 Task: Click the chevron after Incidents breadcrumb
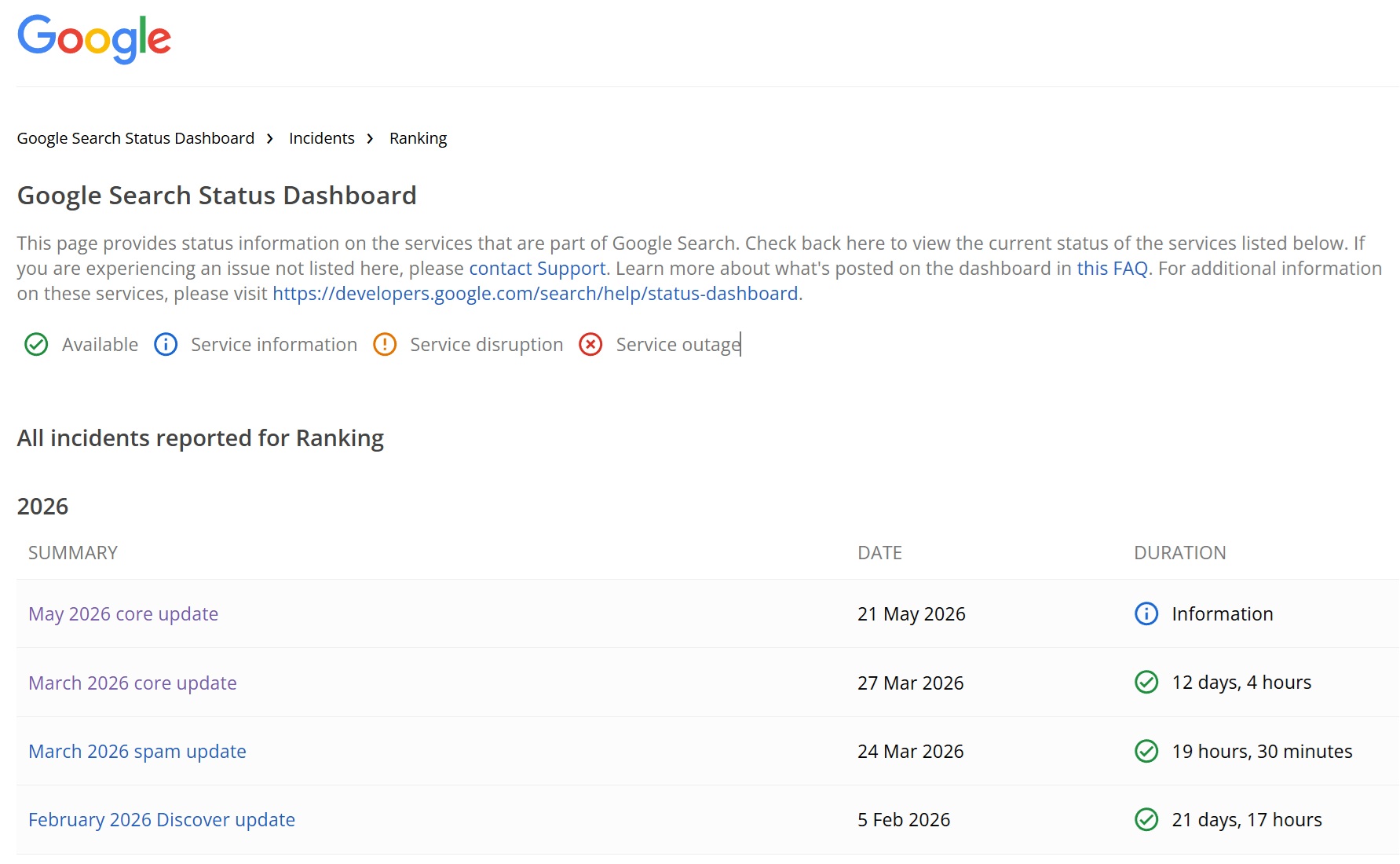371,139
